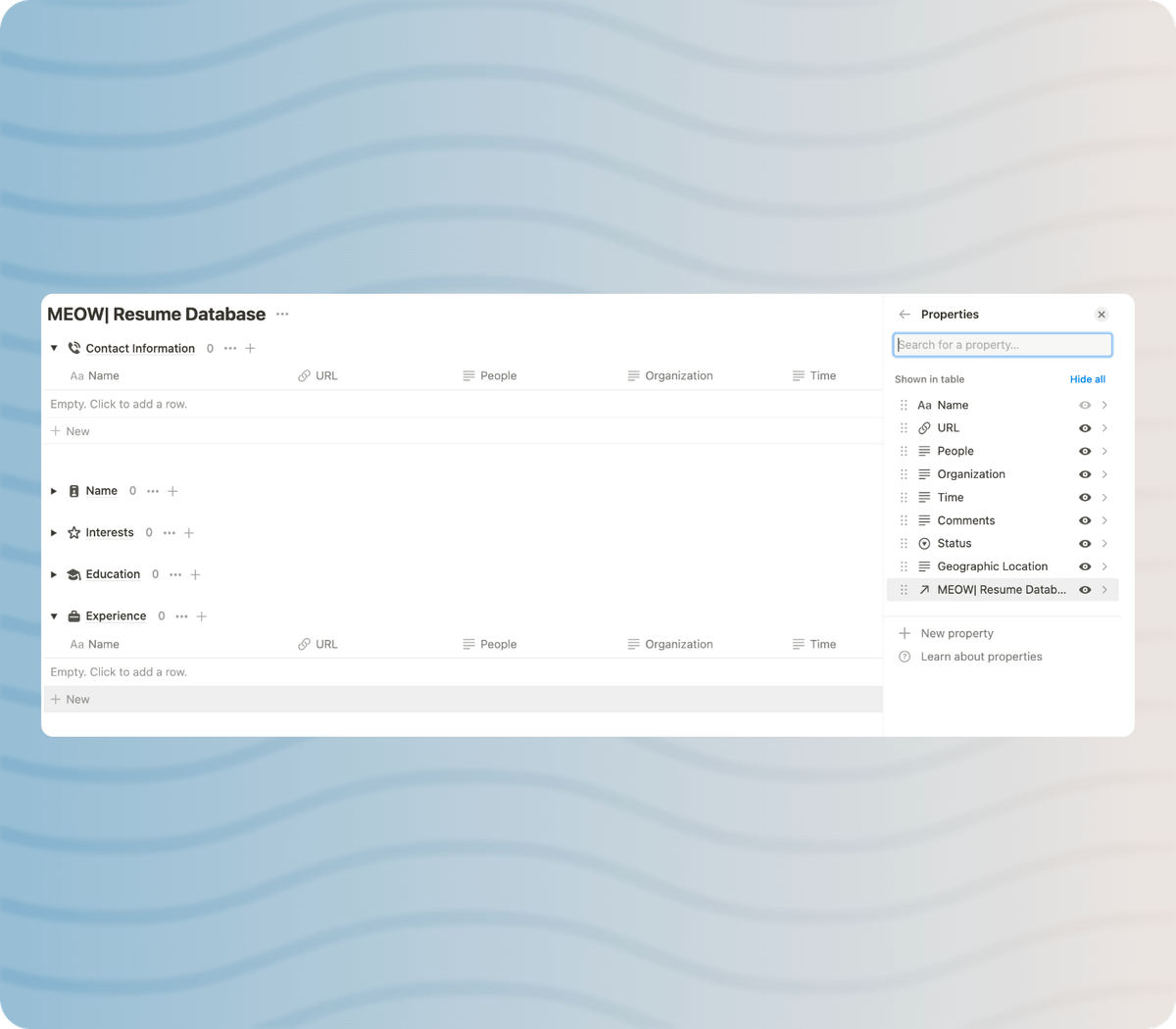The width and height of the screenshot is (1176, 1029).
Task: Toggle visibility of Geographic Location property
Action: click(x=1085, y=566)
